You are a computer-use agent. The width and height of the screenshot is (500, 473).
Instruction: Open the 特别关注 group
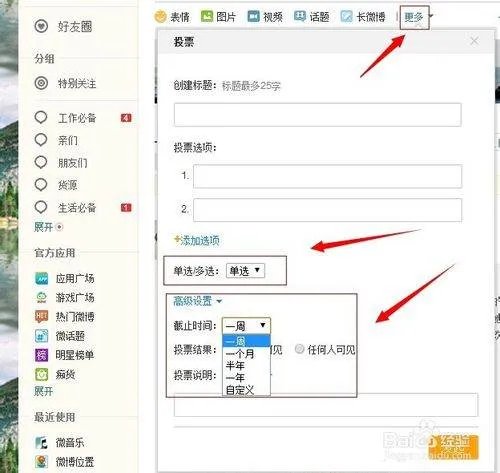coord(77,83)
